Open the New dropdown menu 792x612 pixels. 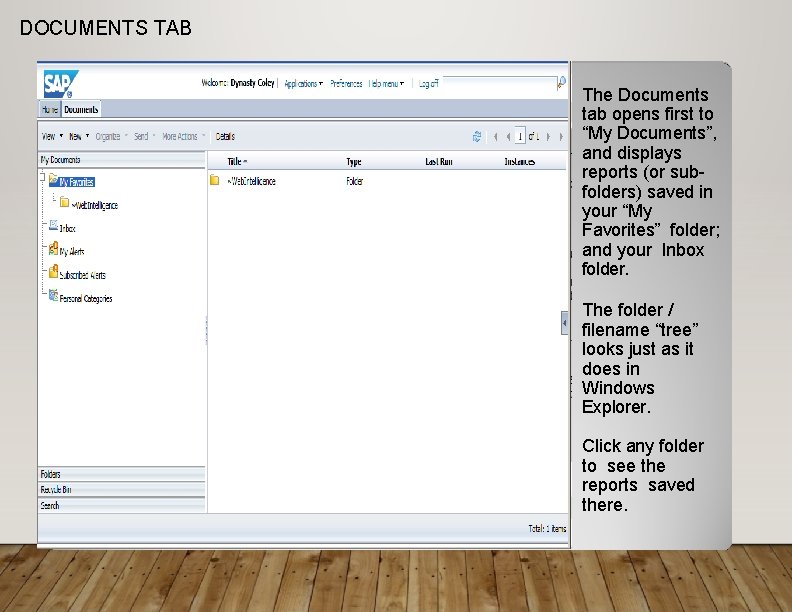point(79,136)
